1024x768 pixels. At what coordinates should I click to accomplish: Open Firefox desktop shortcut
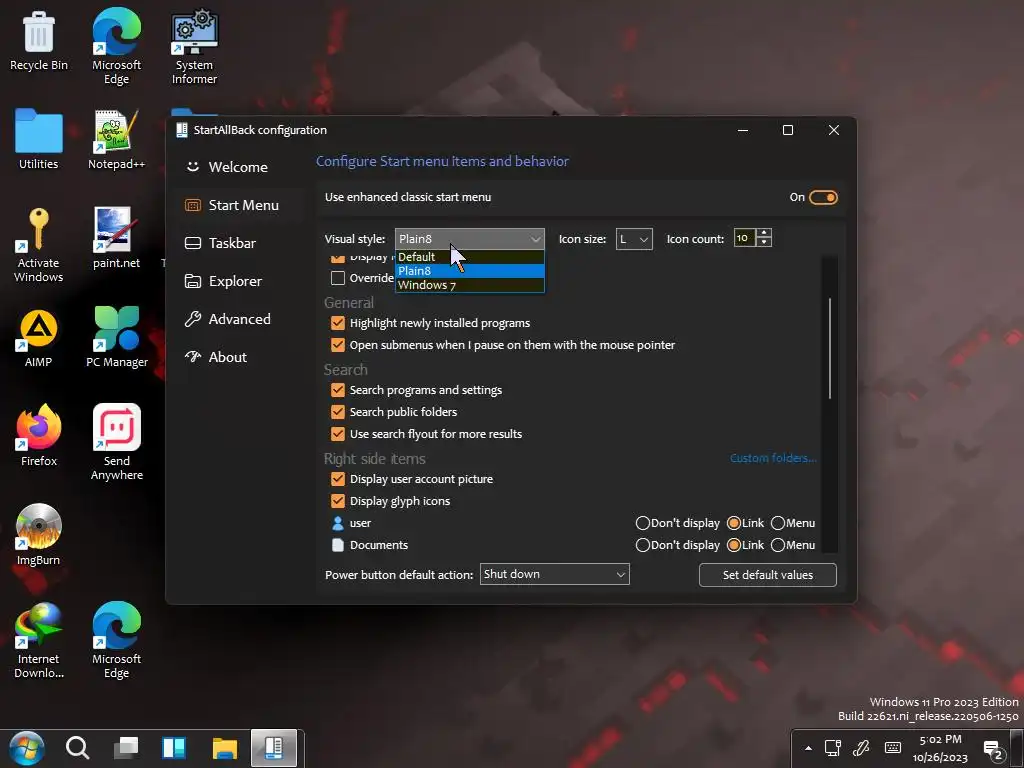39,436
